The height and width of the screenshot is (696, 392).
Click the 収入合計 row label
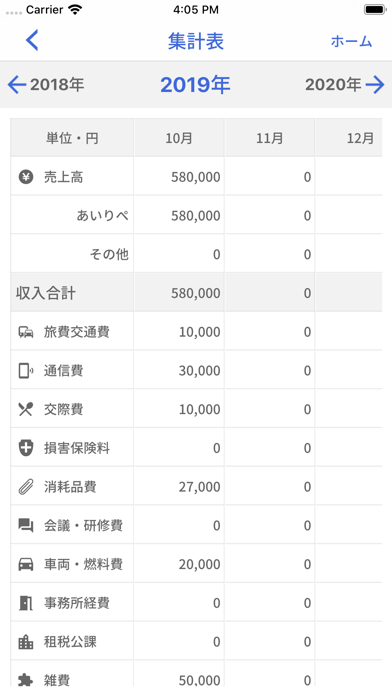click(x=46, y=293)
